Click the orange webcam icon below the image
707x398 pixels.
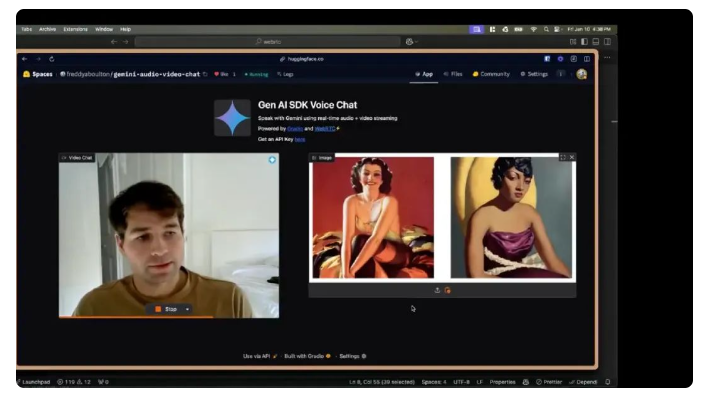tap(447, 290)
